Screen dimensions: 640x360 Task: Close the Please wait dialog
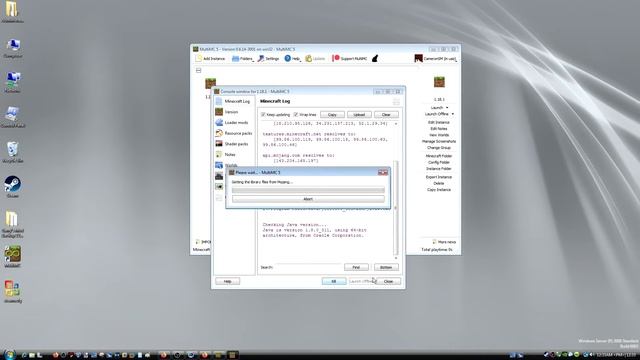pos(383,173)
